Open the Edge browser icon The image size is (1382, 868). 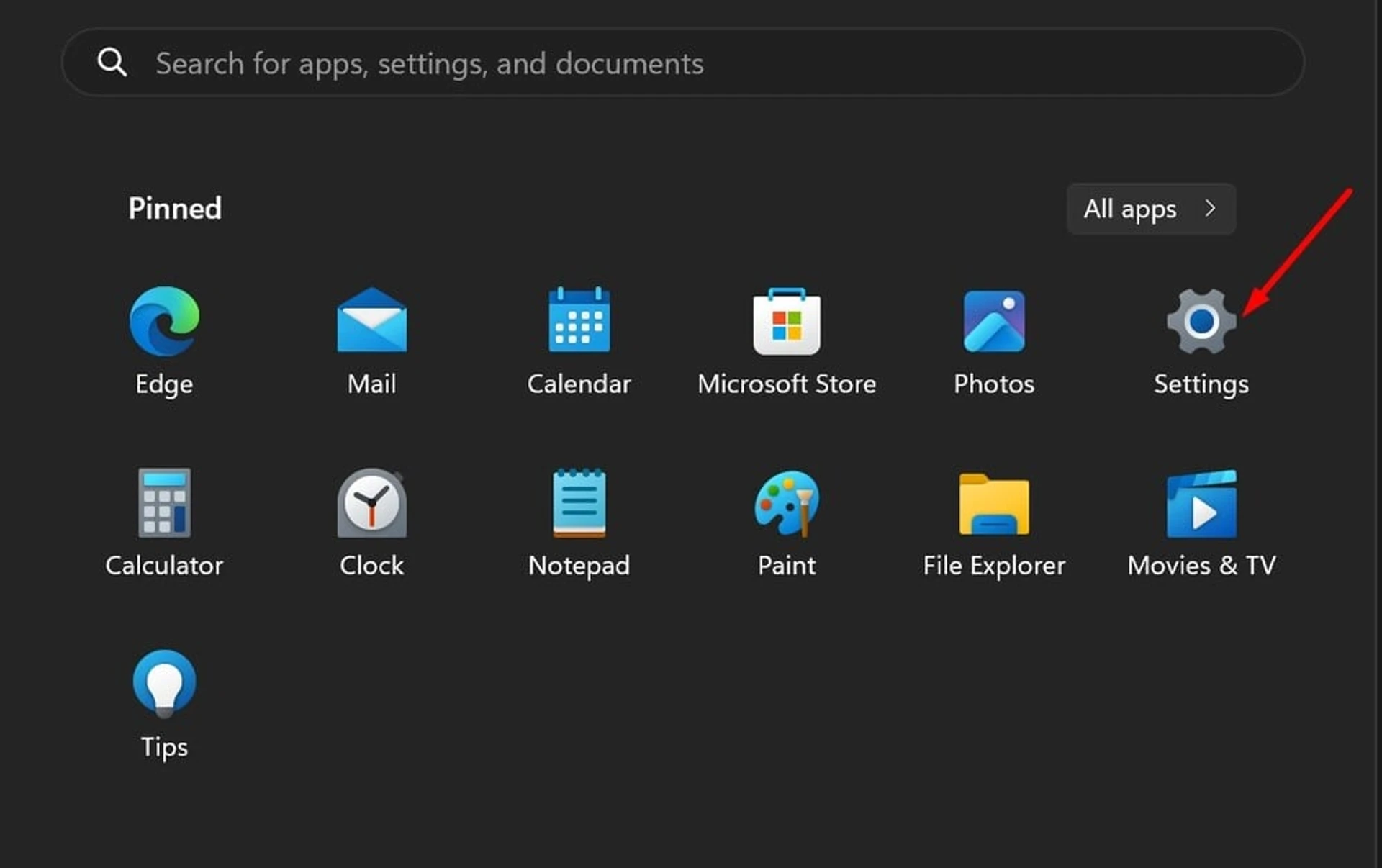(x=165, y=321)
